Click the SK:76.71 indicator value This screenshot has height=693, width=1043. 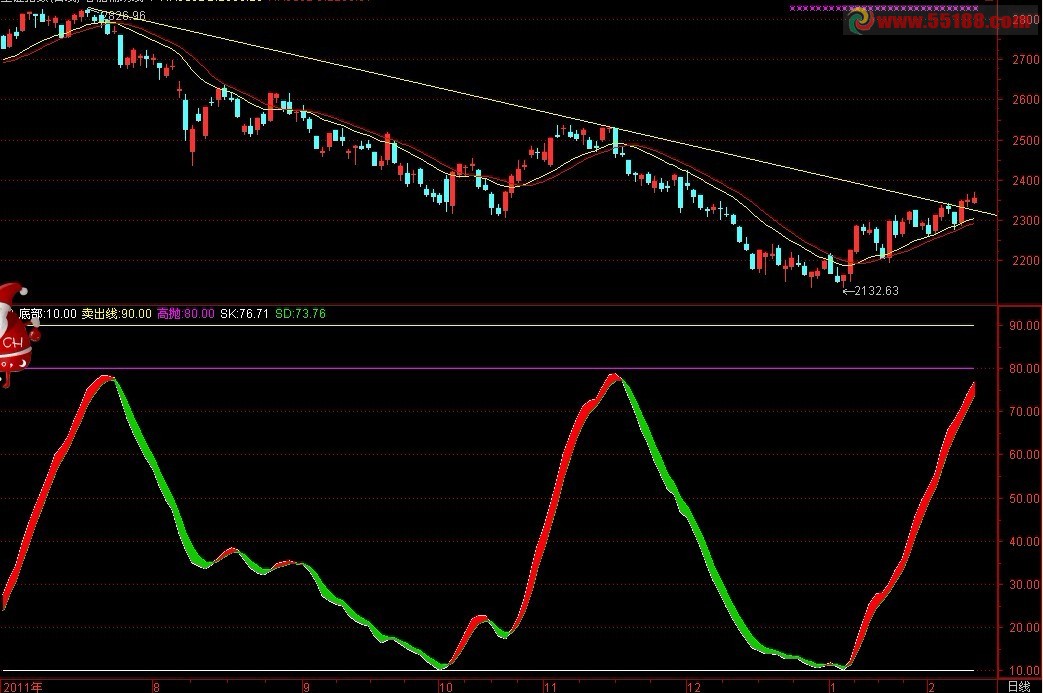click(244, 313)
